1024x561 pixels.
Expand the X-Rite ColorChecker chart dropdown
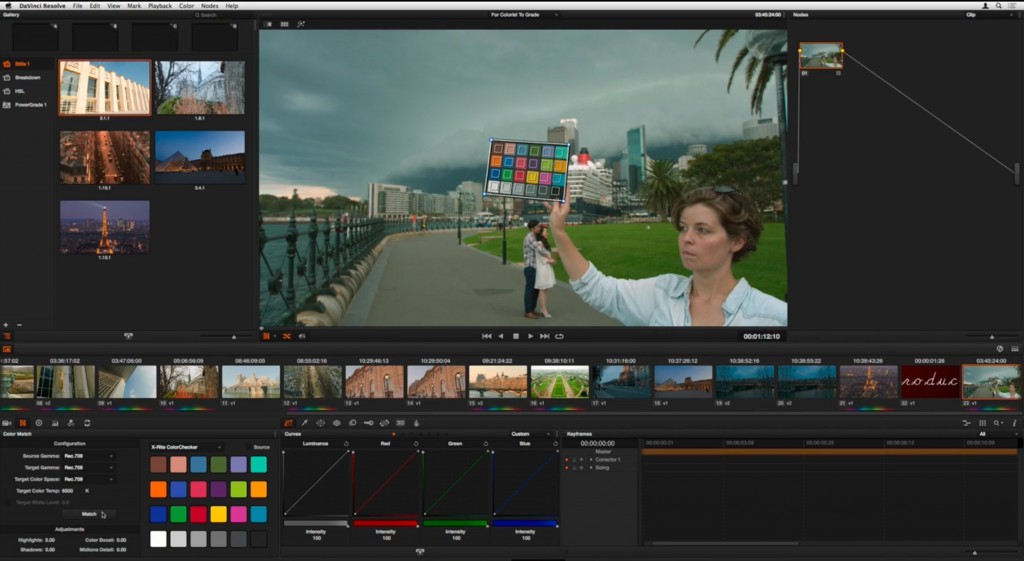(219, 447)
